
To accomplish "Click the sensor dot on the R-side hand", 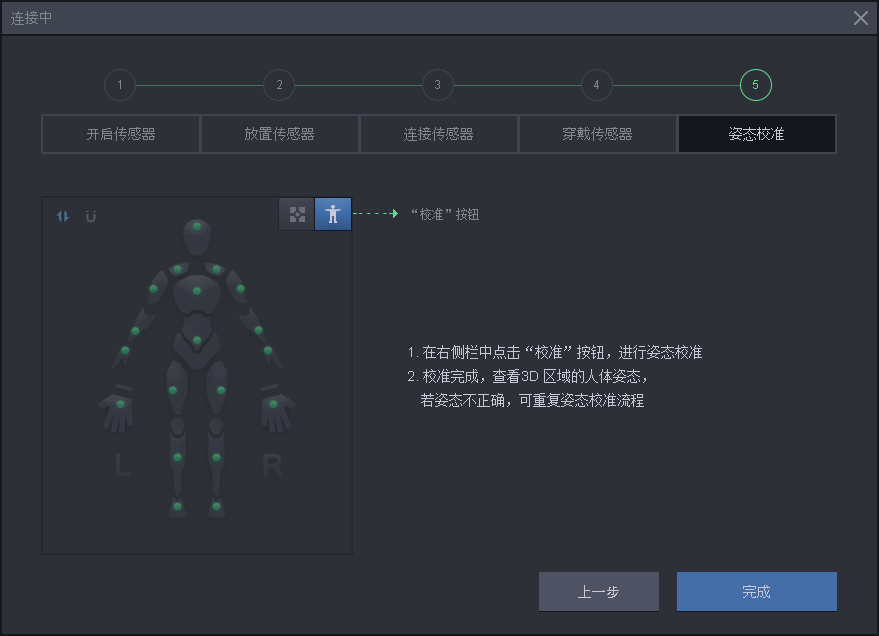I will tap(274, 404).
